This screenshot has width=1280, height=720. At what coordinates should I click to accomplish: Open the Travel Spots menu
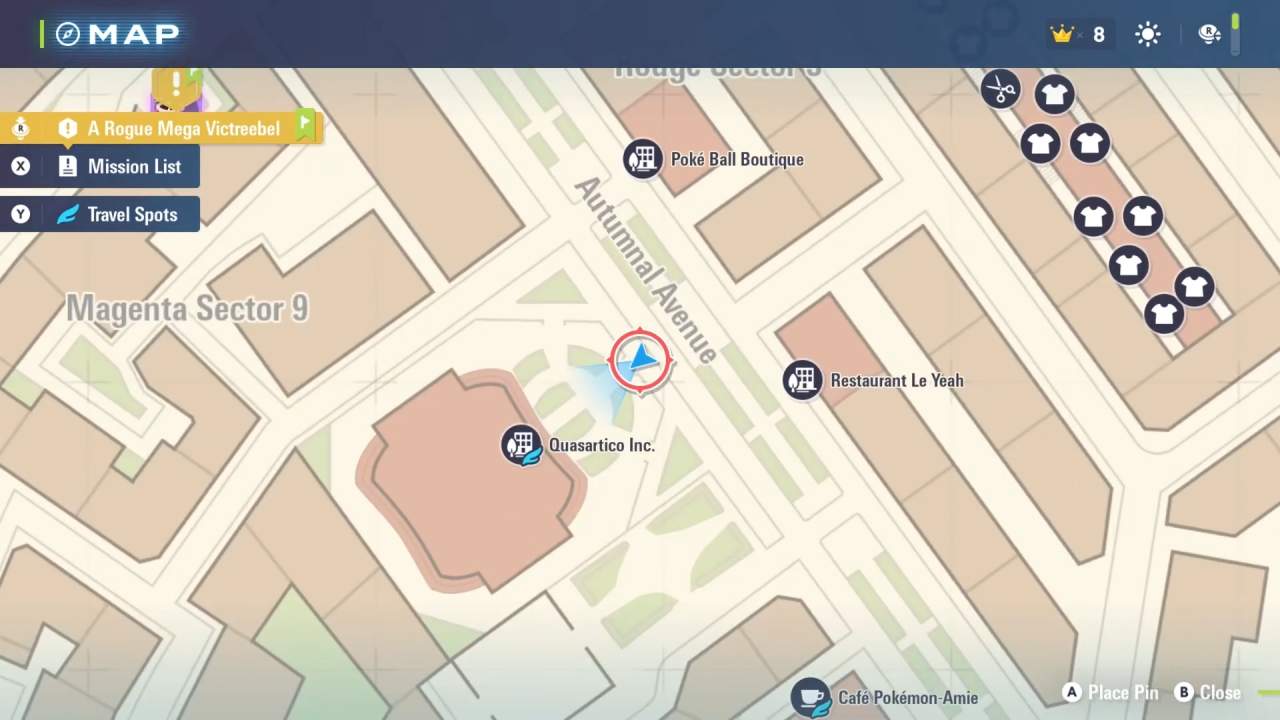click(100, 214)
